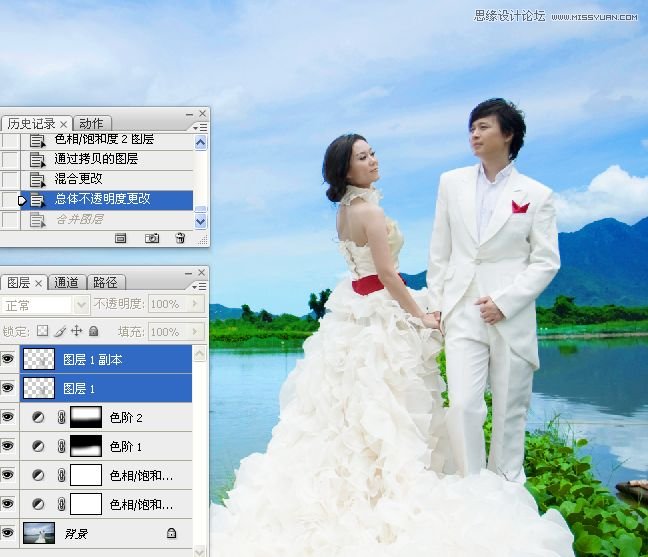Select history state 通过拷贝的图层
The image size is (648, 557).
tap(107, 159)
